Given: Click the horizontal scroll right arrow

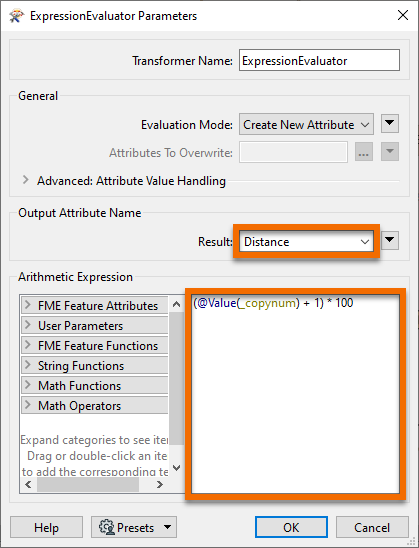Looking at the screenshot, I should (x=160, y=484).
